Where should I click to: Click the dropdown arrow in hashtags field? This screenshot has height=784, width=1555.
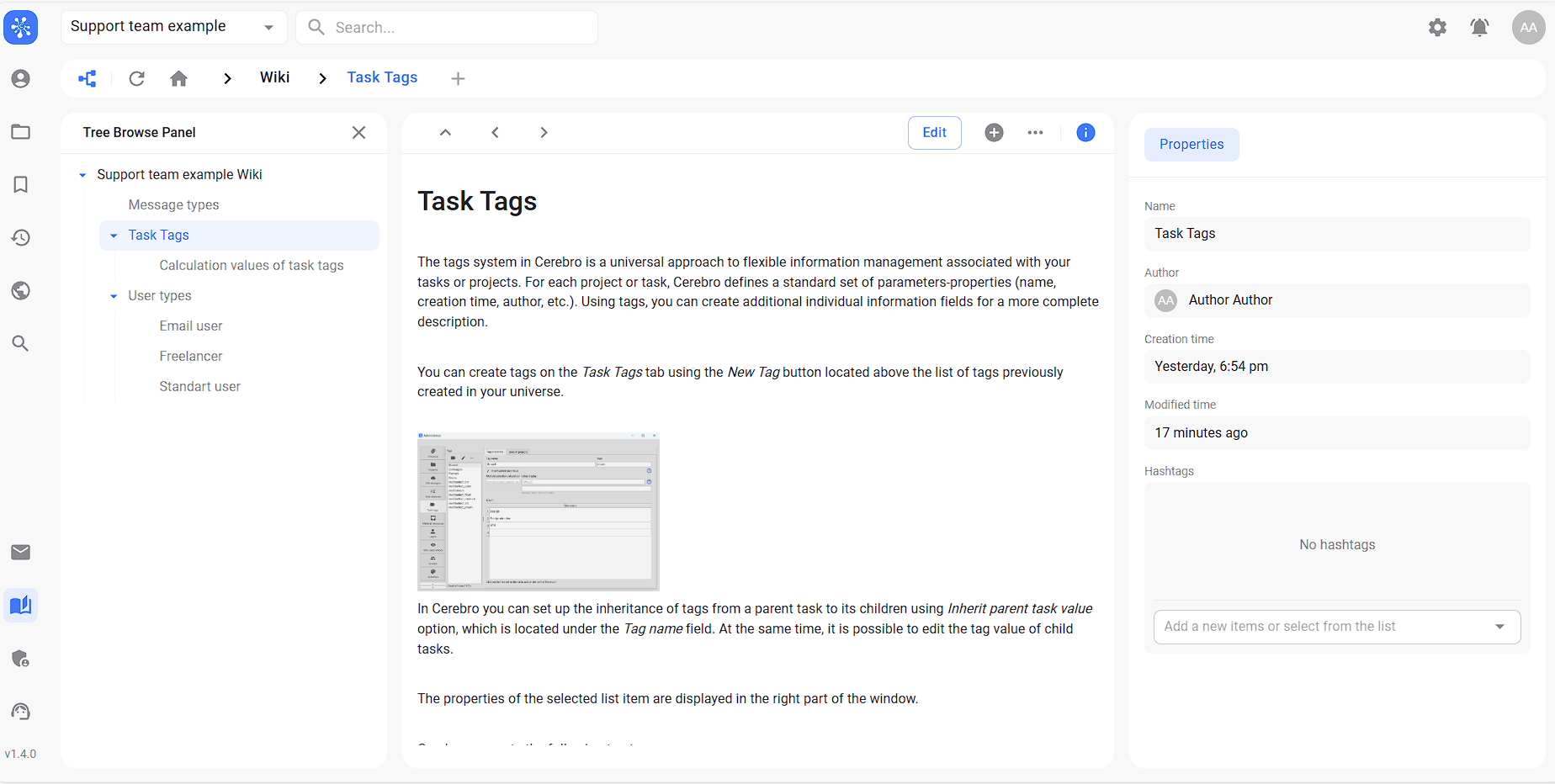pyautogui.click(x=1499, y=627)
